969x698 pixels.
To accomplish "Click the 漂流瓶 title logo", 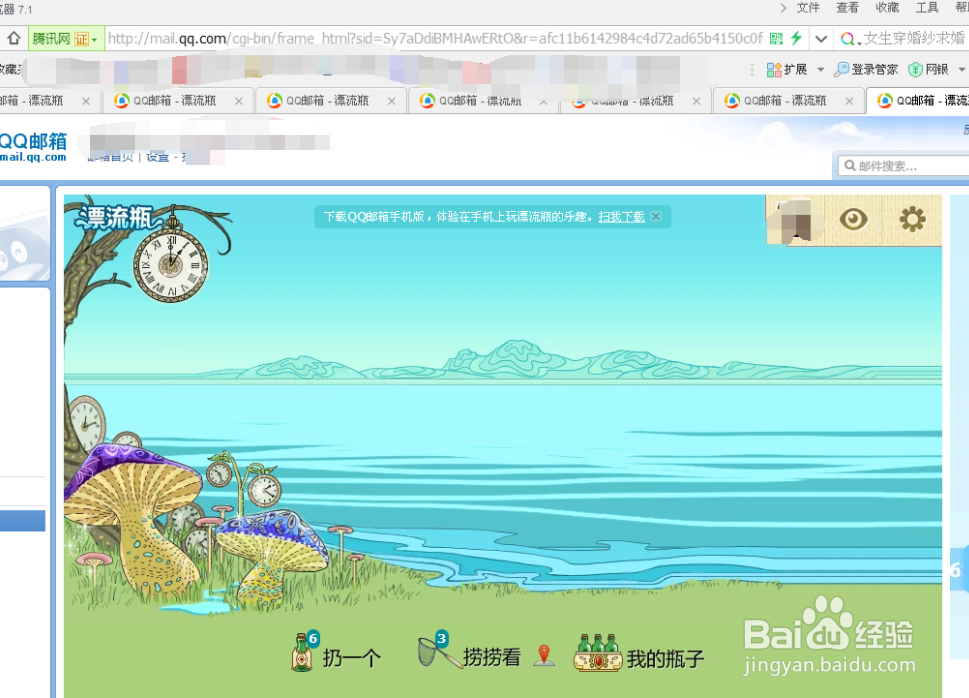I will [115, 218].
